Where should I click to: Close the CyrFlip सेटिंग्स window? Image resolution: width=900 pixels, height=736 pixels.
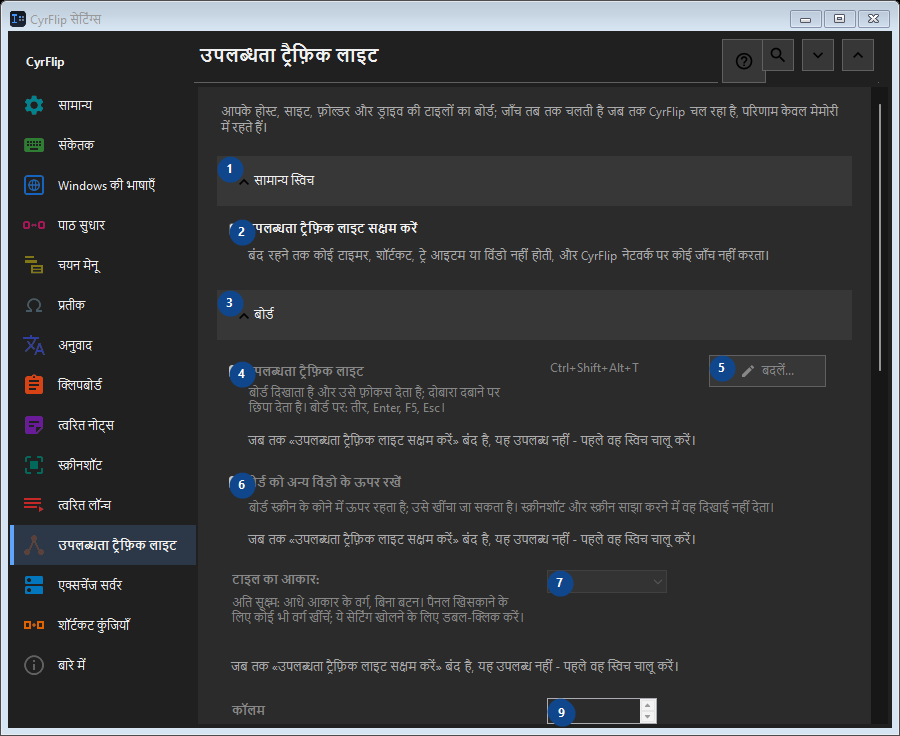click(x=874, y=19)
